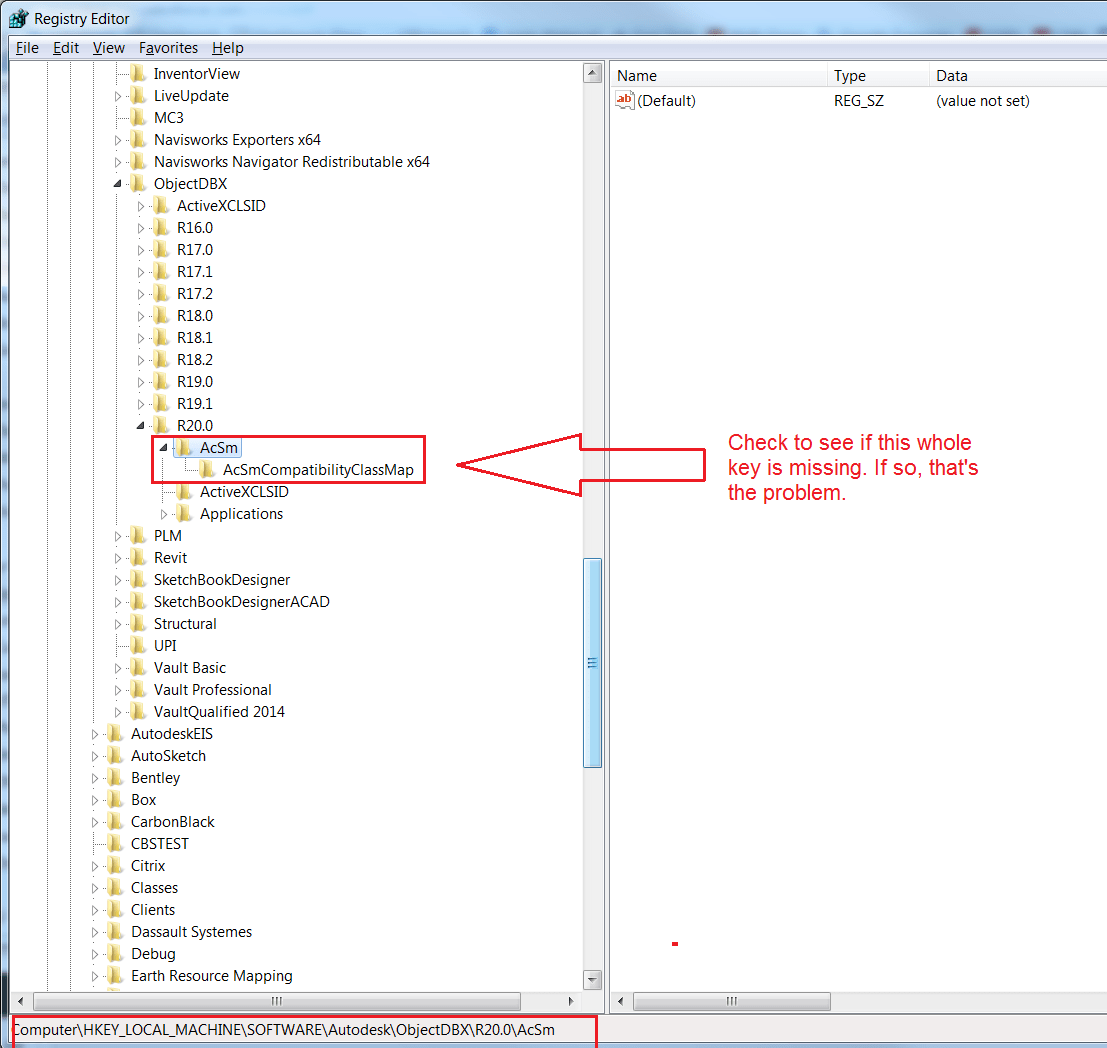The image size is (1107, 1048).
Task: Expand the CarbonBlack key
Action: 95,822
